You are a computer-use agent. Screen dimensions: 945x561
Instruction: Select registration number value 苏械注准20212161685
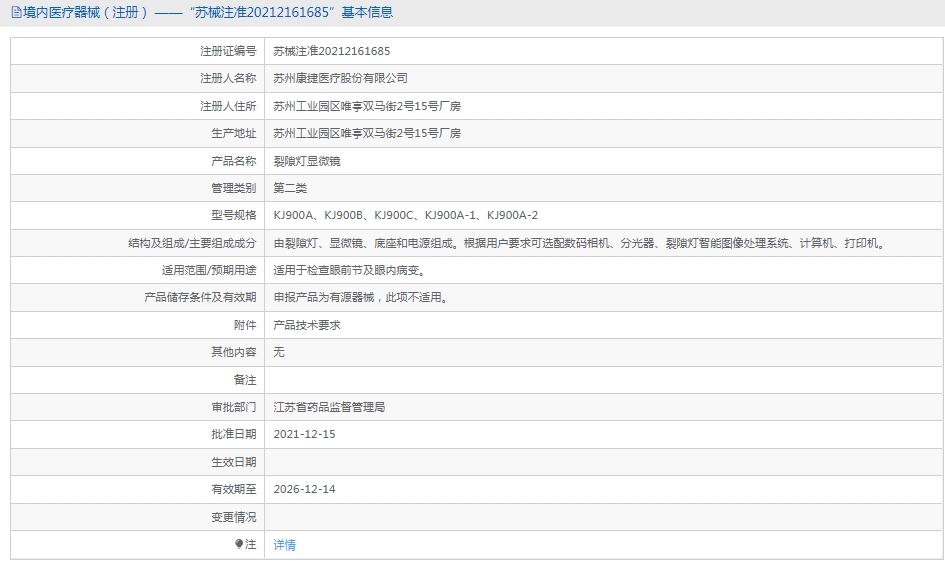331,51
